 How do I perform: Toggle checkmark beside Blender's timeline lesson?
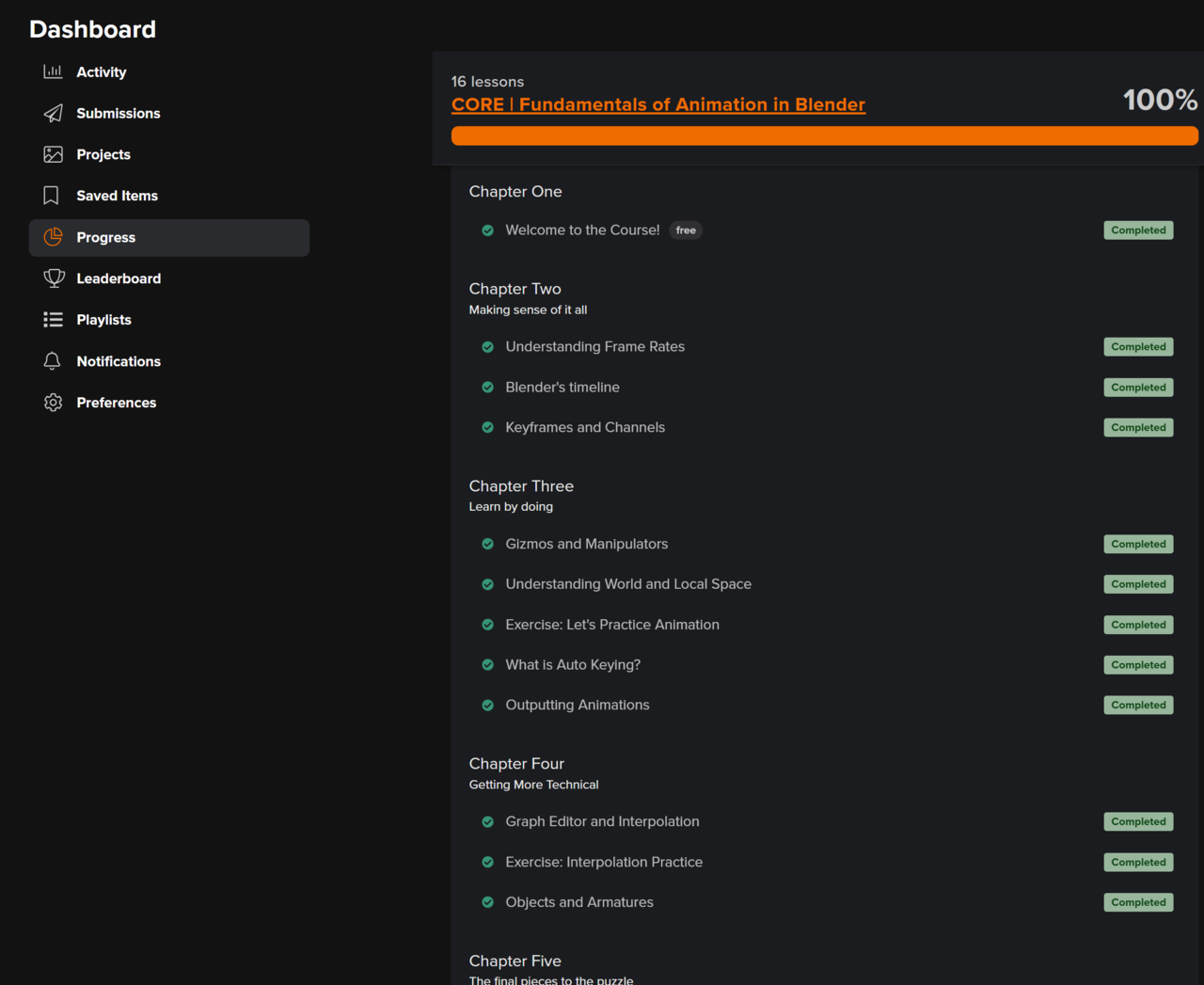click(x=487, y=388)
